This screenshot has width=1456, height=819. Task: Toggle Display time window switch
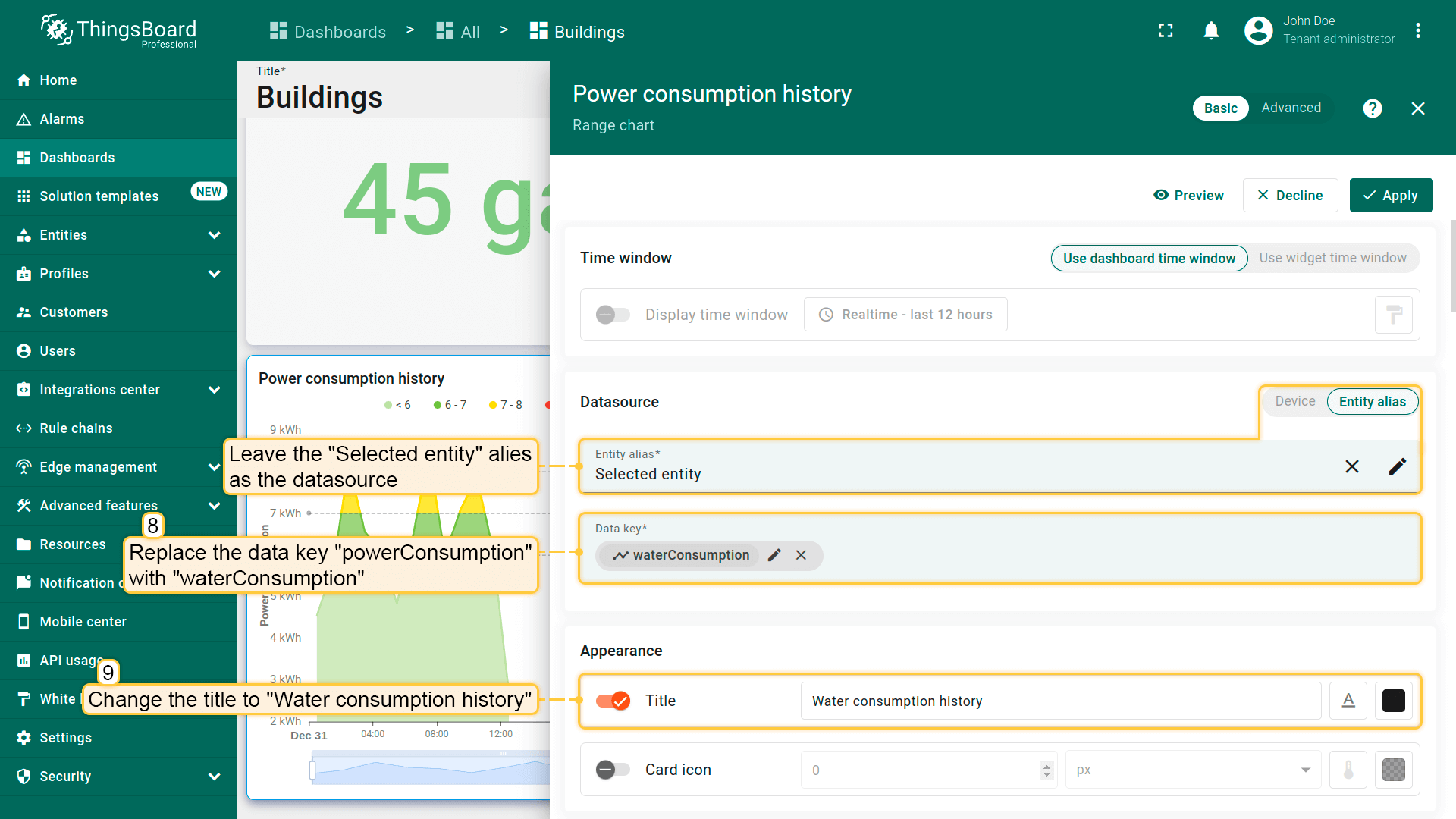[613, 315]
